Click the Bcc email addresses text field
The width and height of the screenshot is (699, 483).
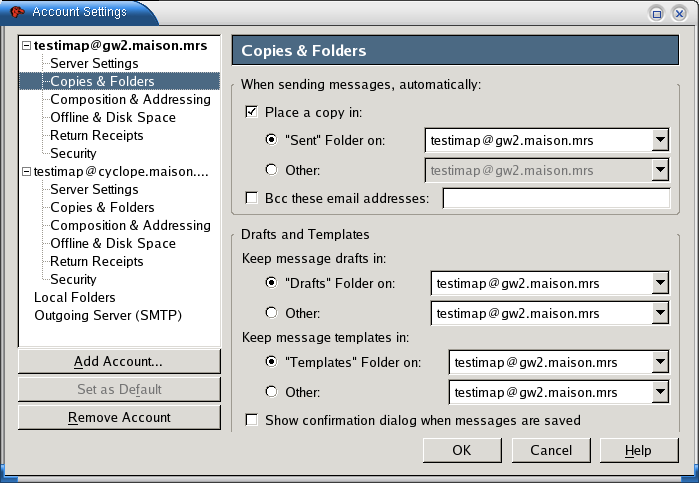[555, 198]
